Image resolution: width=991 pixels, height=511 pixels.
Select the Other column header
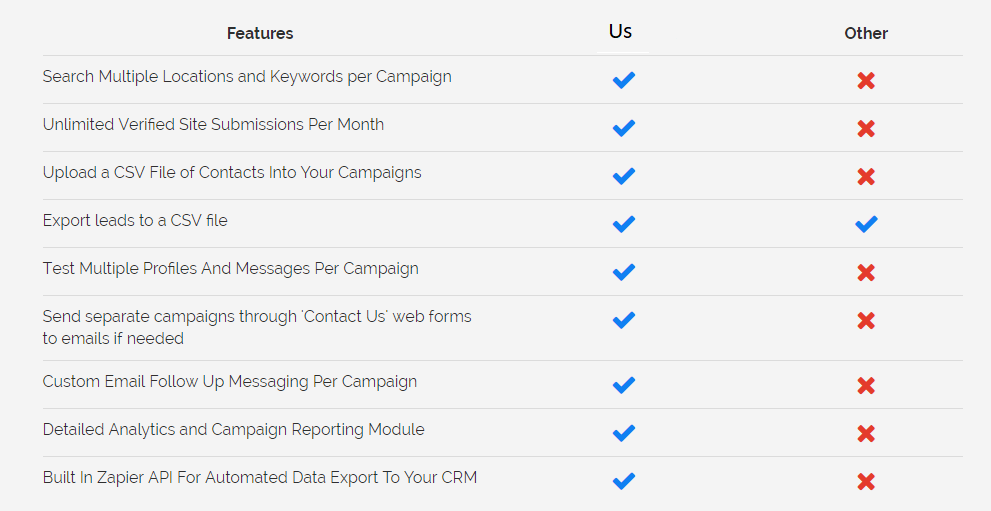[866, 33]
